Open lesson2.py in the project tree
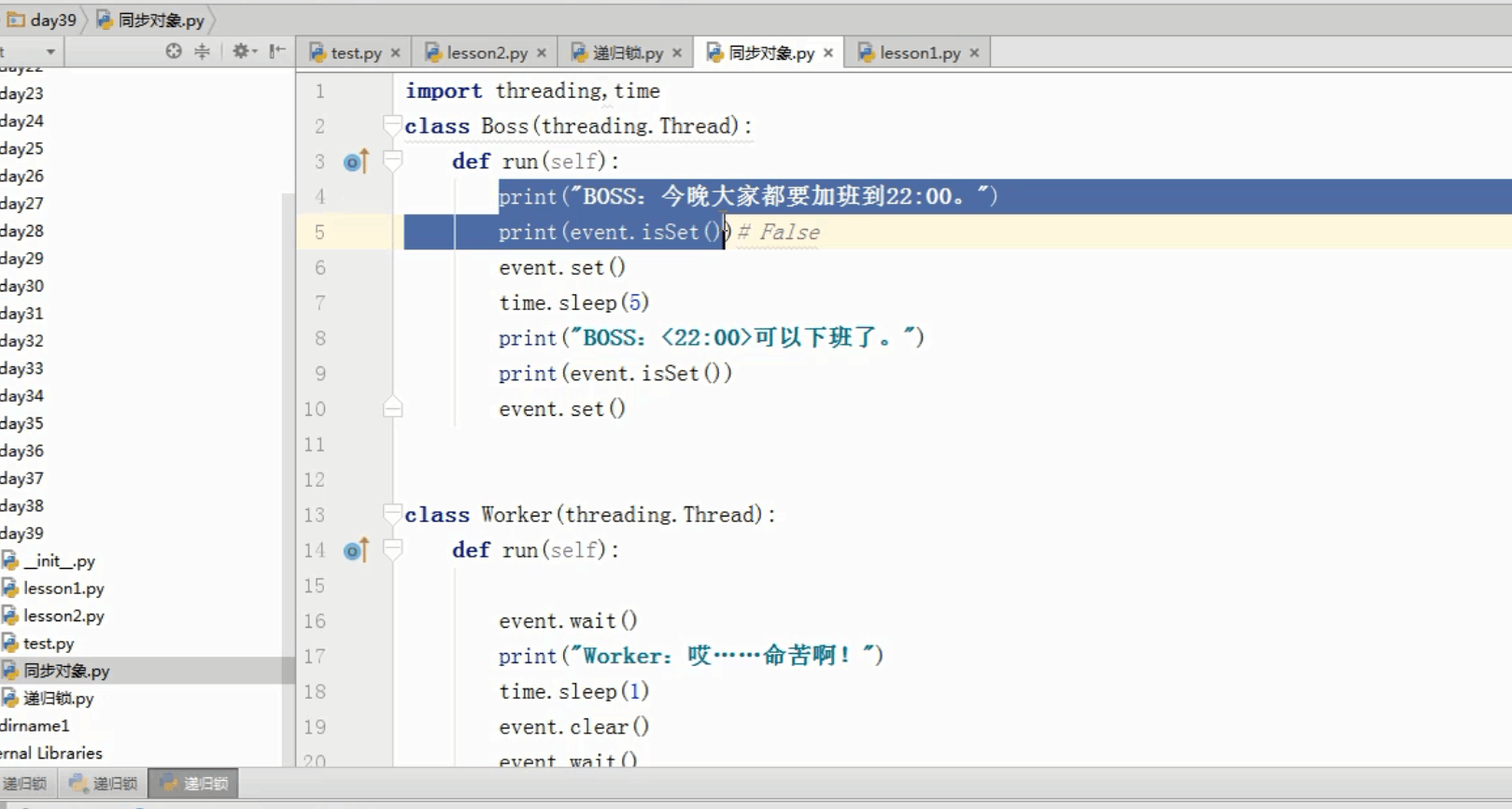 (x=64, y=616)
